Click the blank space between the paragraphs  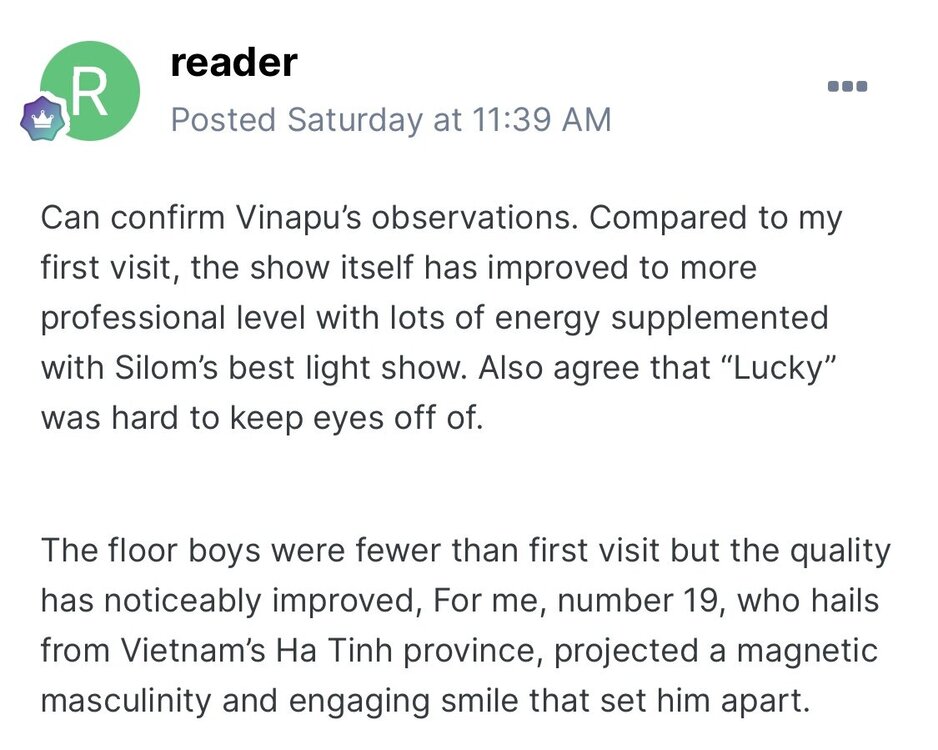(x=466, y=484)
